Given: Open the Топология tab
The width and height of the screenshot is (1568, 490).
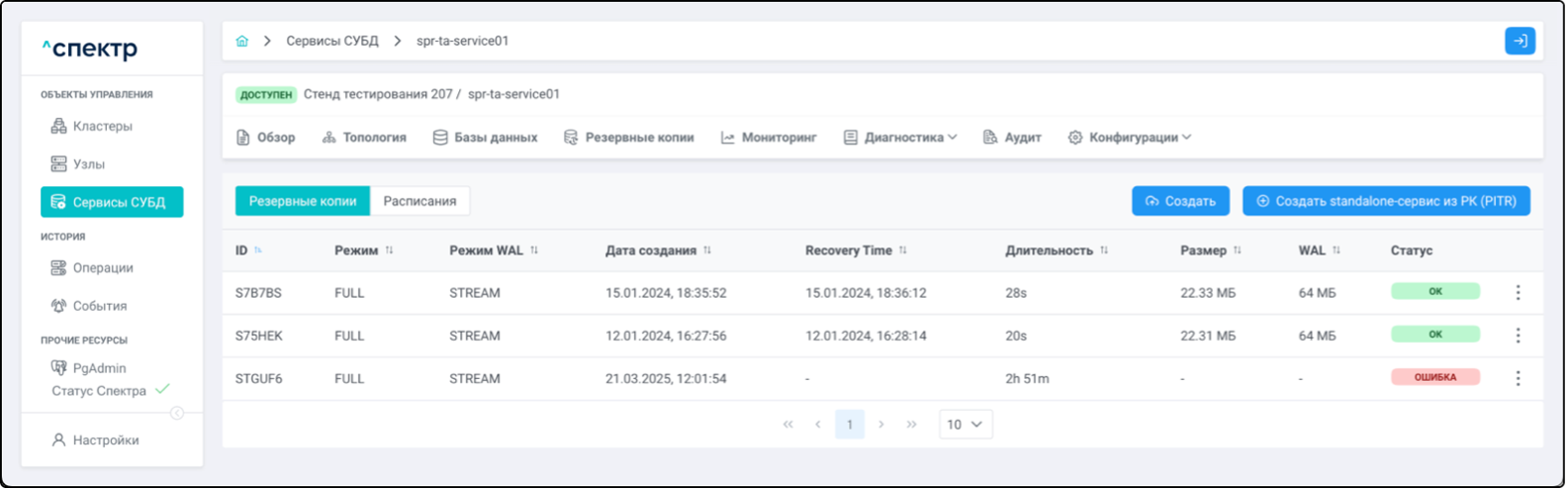Looking at the screenshot, I should 364,138.
